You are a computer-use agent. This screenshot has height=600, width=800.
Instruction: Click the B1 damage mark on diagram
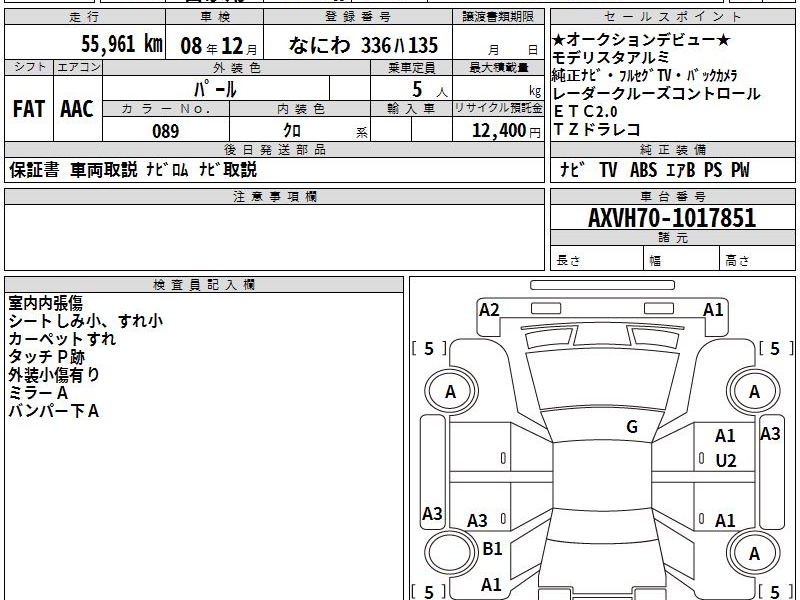click(x=492, y=548)
